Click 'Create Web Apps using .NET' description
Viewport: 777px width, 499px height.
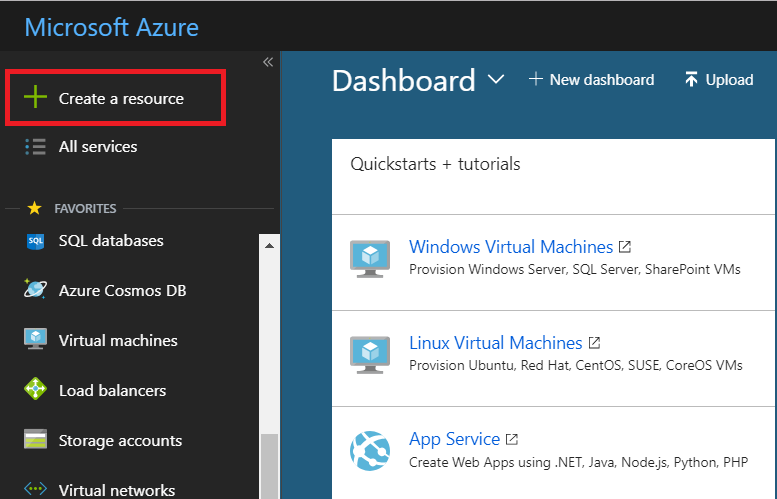click(x=578, y=462)
